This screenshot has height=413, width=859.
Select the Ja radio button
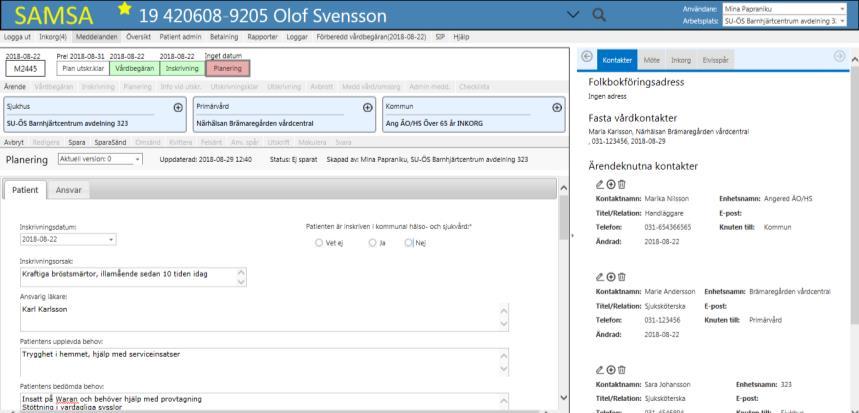[x=373, y=243]
